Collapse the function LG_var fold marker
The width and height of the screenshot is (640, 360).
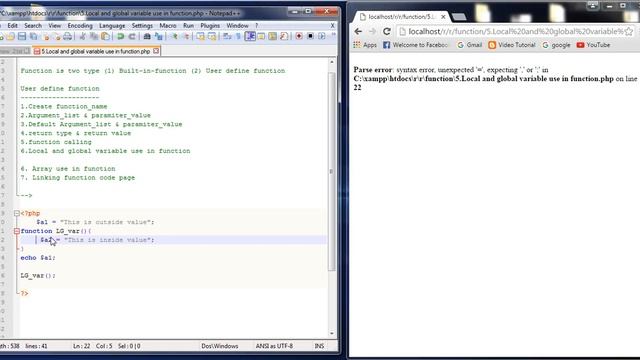coord(16,231)
